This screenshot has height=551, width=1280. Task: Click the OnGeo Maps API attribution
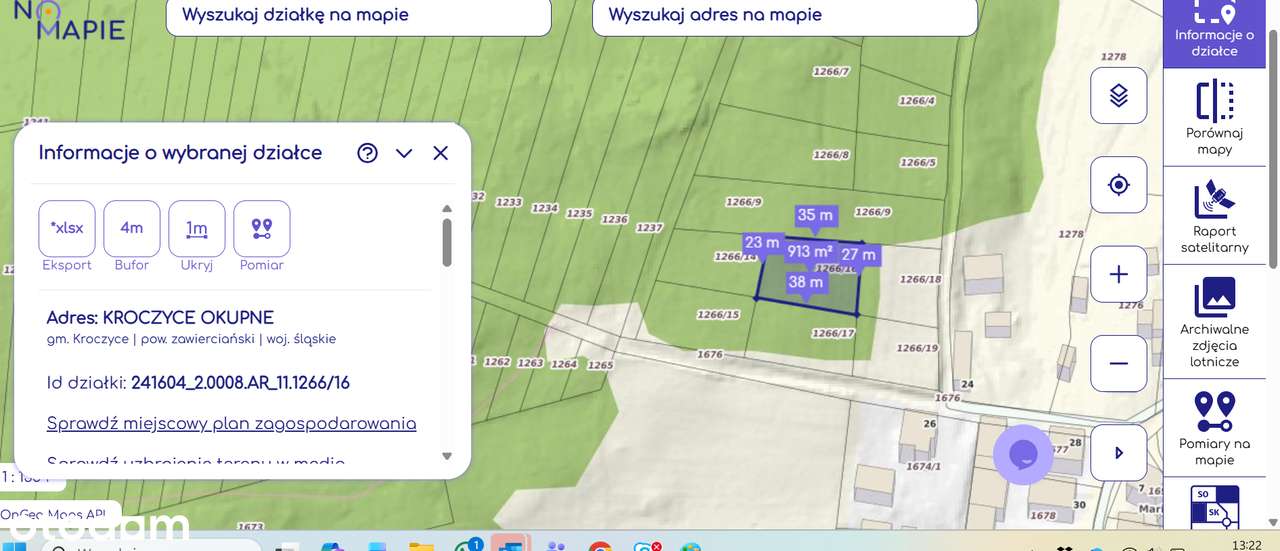coord(54,514)
